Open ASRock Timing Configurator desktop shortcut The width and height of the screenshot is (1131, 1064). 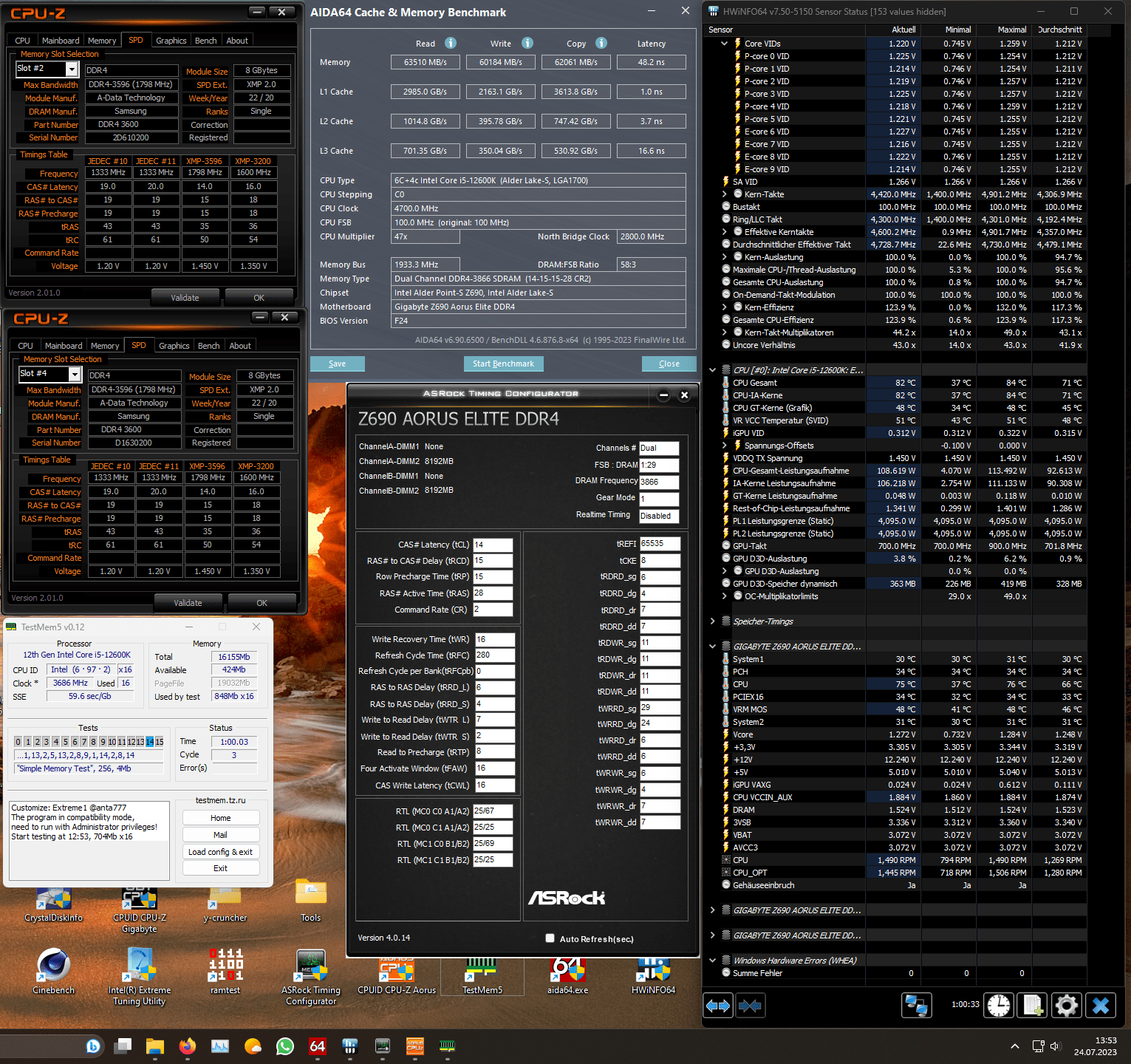(x=311, y=975)
